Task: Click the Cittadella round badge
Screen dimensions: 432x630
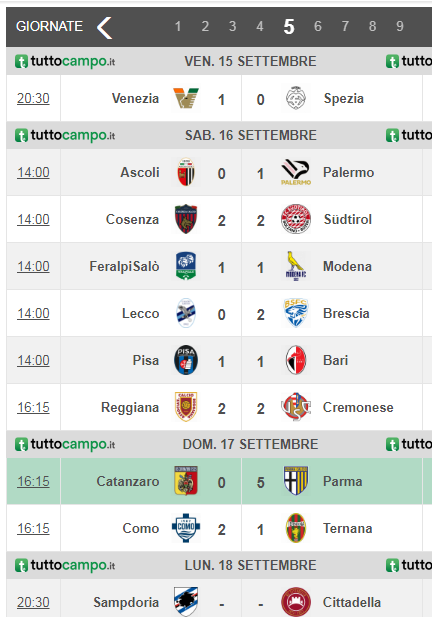Action: coord(296,602)
